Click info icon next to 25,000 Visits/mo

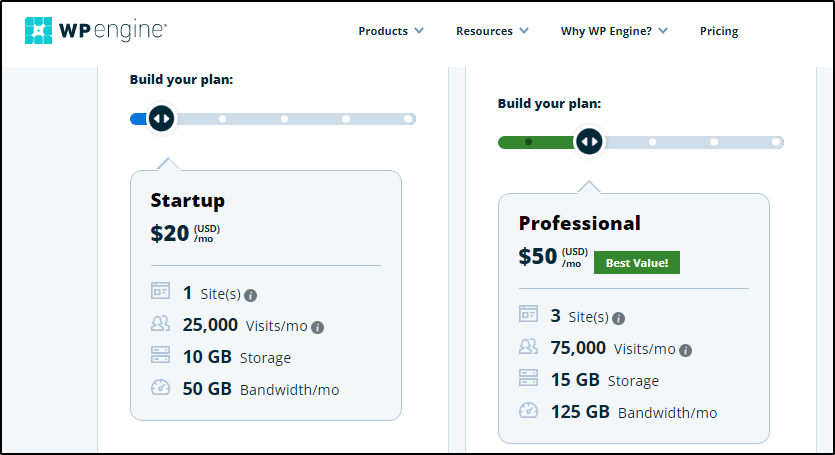[x=317, y=327]
